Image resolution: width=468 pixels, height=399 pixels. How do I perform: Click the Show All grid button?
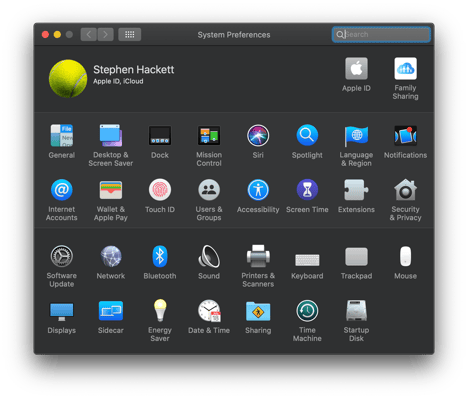tap(130, 34)
